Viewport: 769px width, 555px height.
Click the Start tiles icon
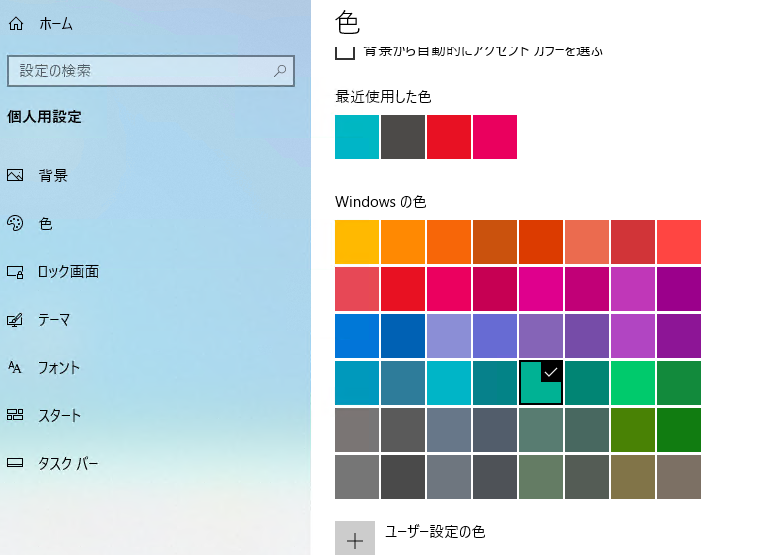point(15,415)
